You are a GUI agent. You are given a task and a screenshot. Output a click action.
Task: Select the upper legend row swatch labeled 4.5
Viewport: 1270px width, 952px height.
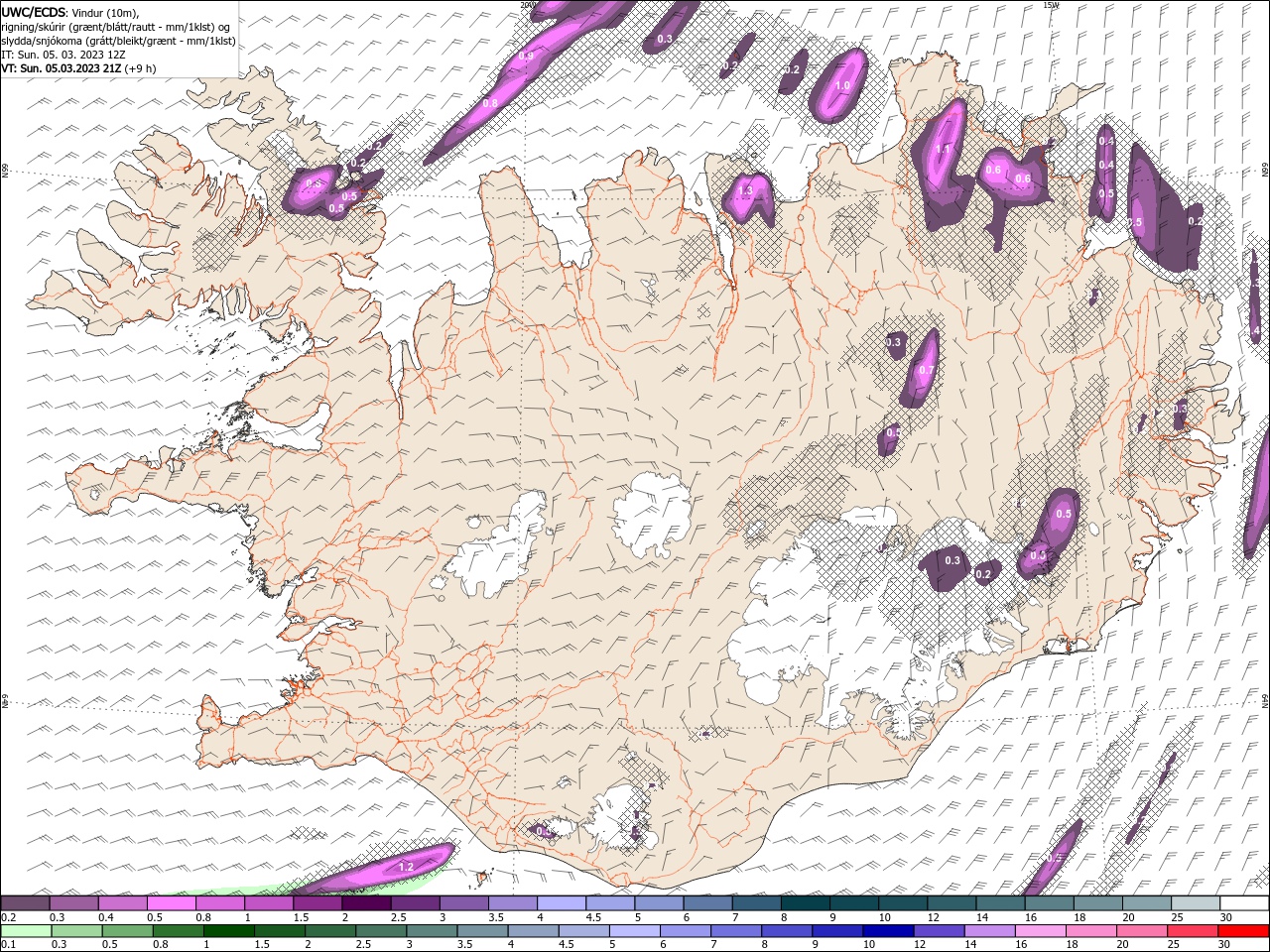(610, 903)
